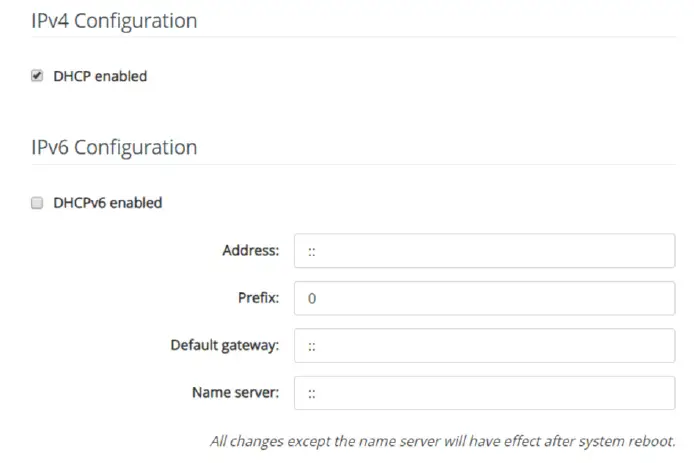Enable the DHCPv6 enabled checkbox
The height and width of the screenshot is (463, 694).
(x=37, y=203)
